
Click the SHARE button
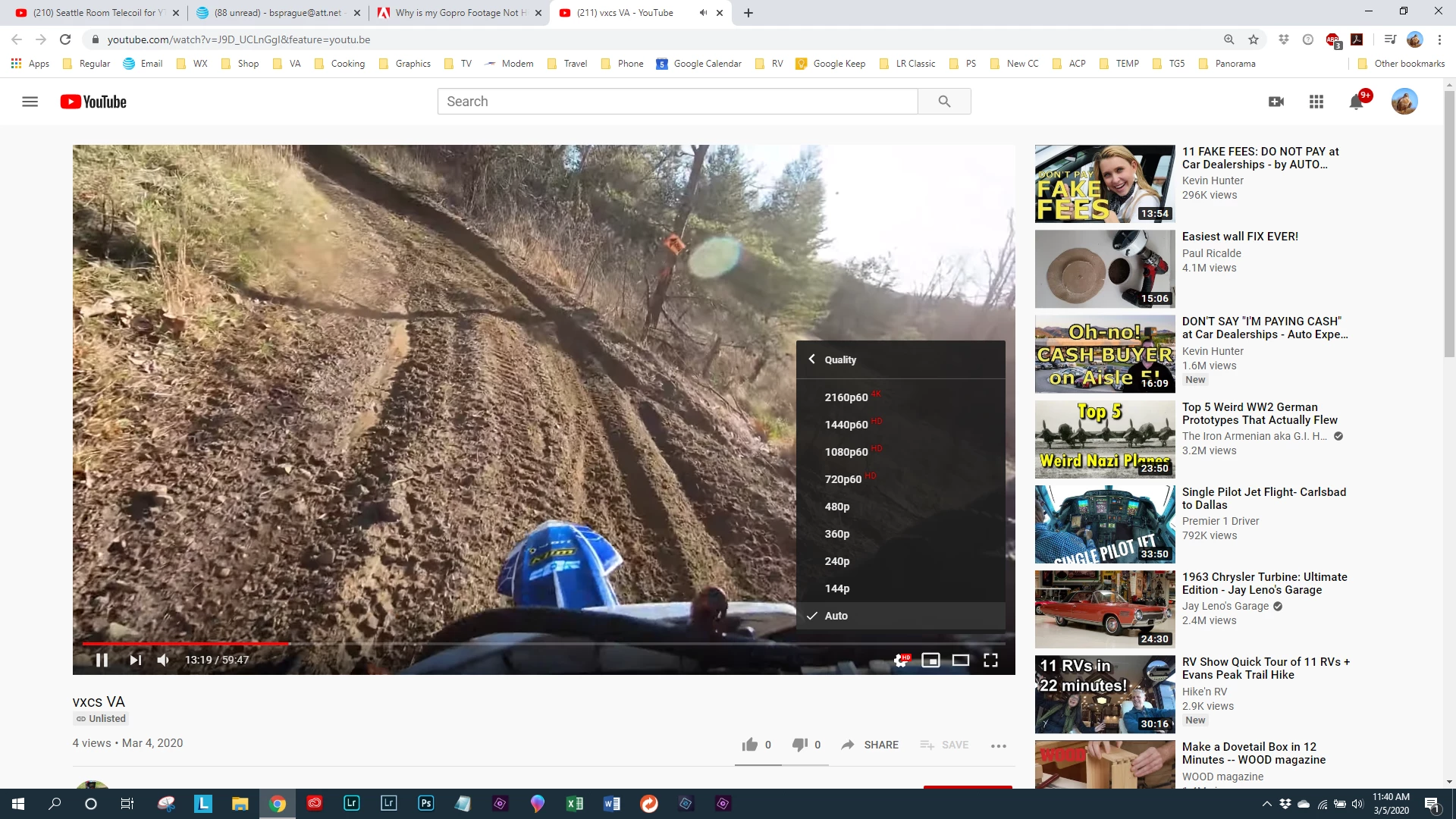(870, 745)
